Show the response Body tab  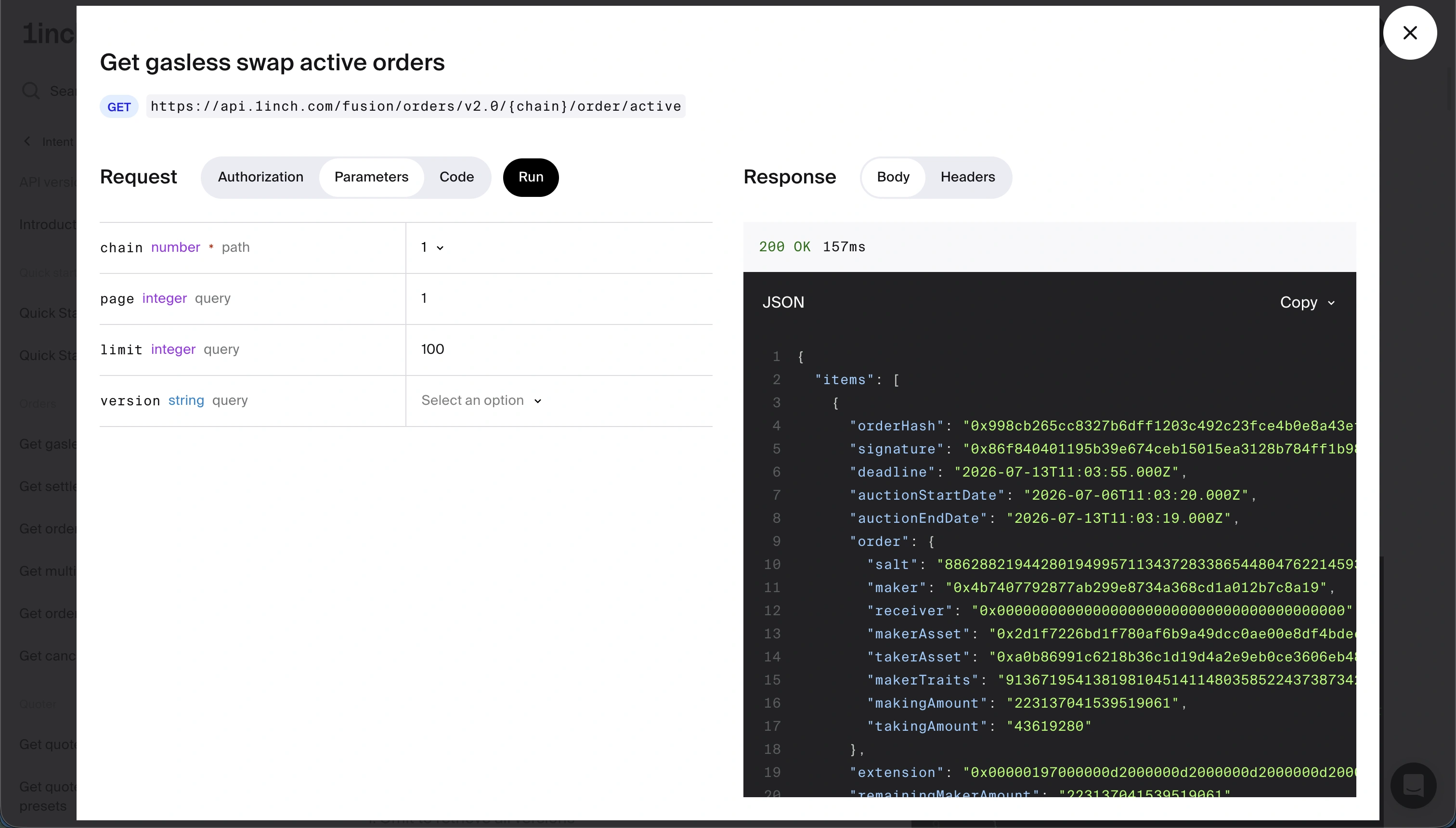tap(893, 177)
